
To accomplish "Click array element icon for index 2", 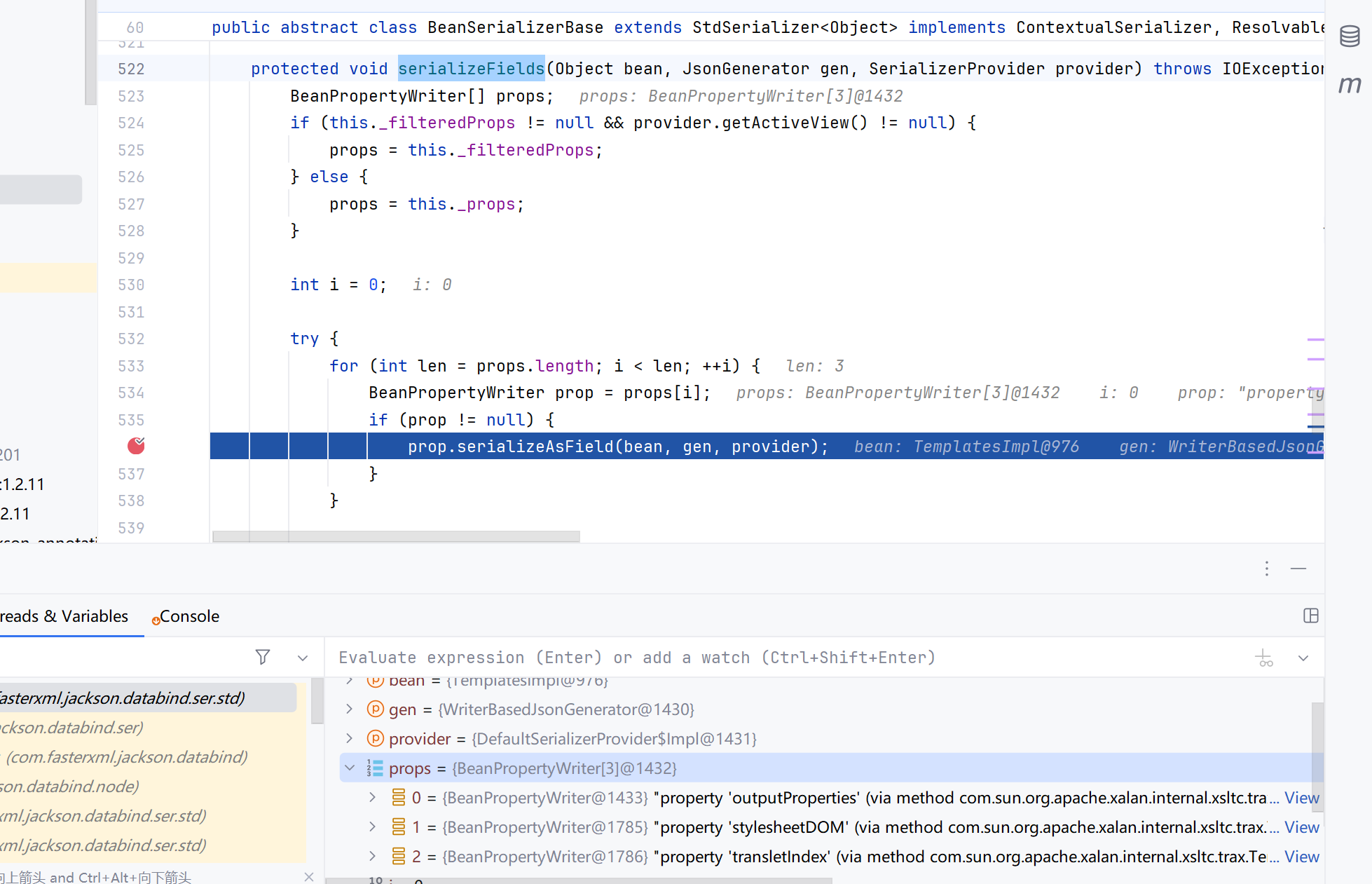I will (399, 857).
